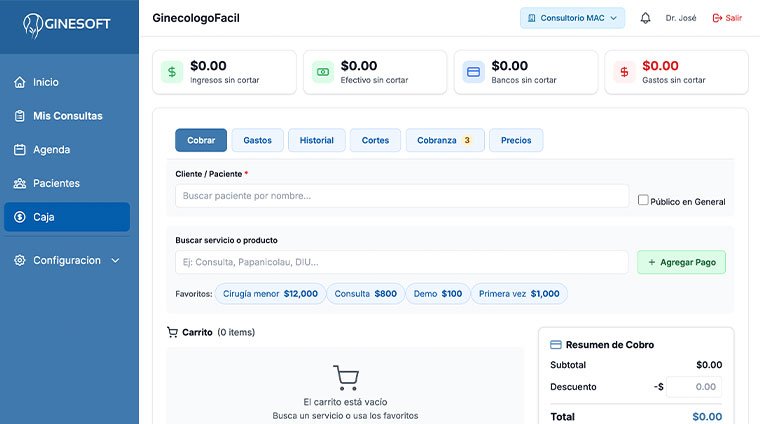Click the red Gastos dollar icon

[x=625, y=72]
